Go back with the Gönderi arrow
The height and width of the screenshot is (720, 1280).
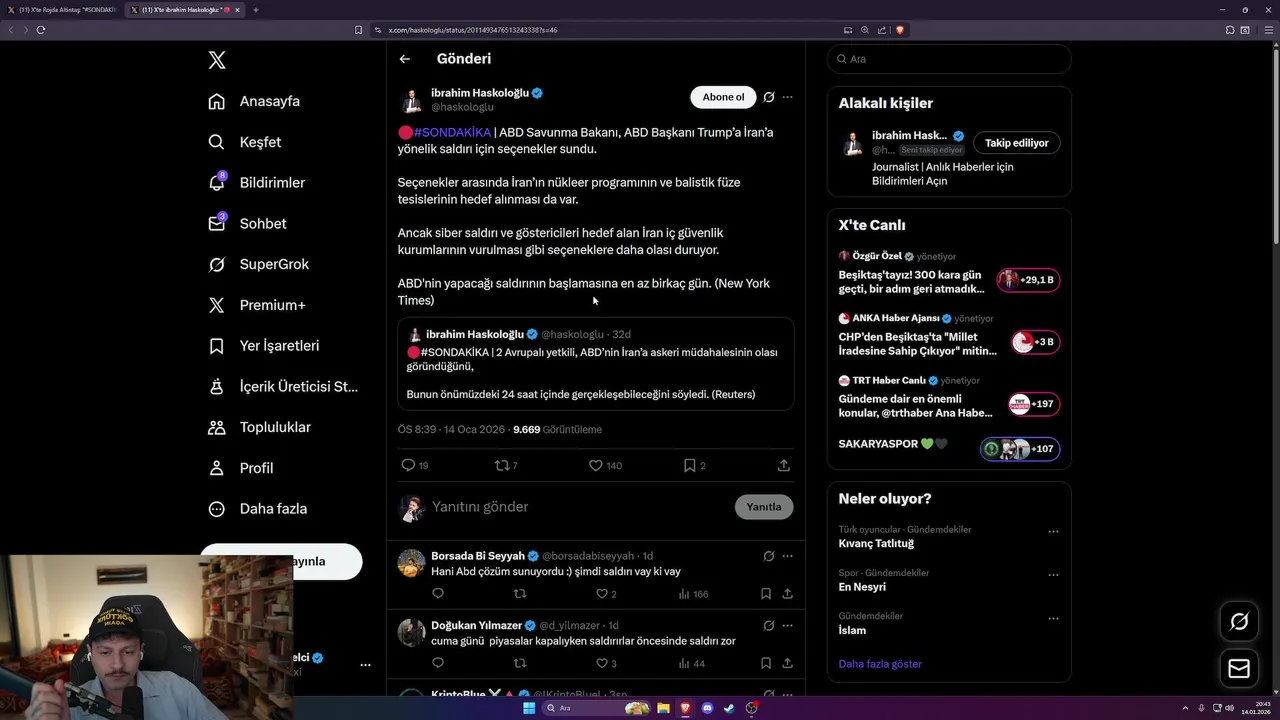coord(405,59)
